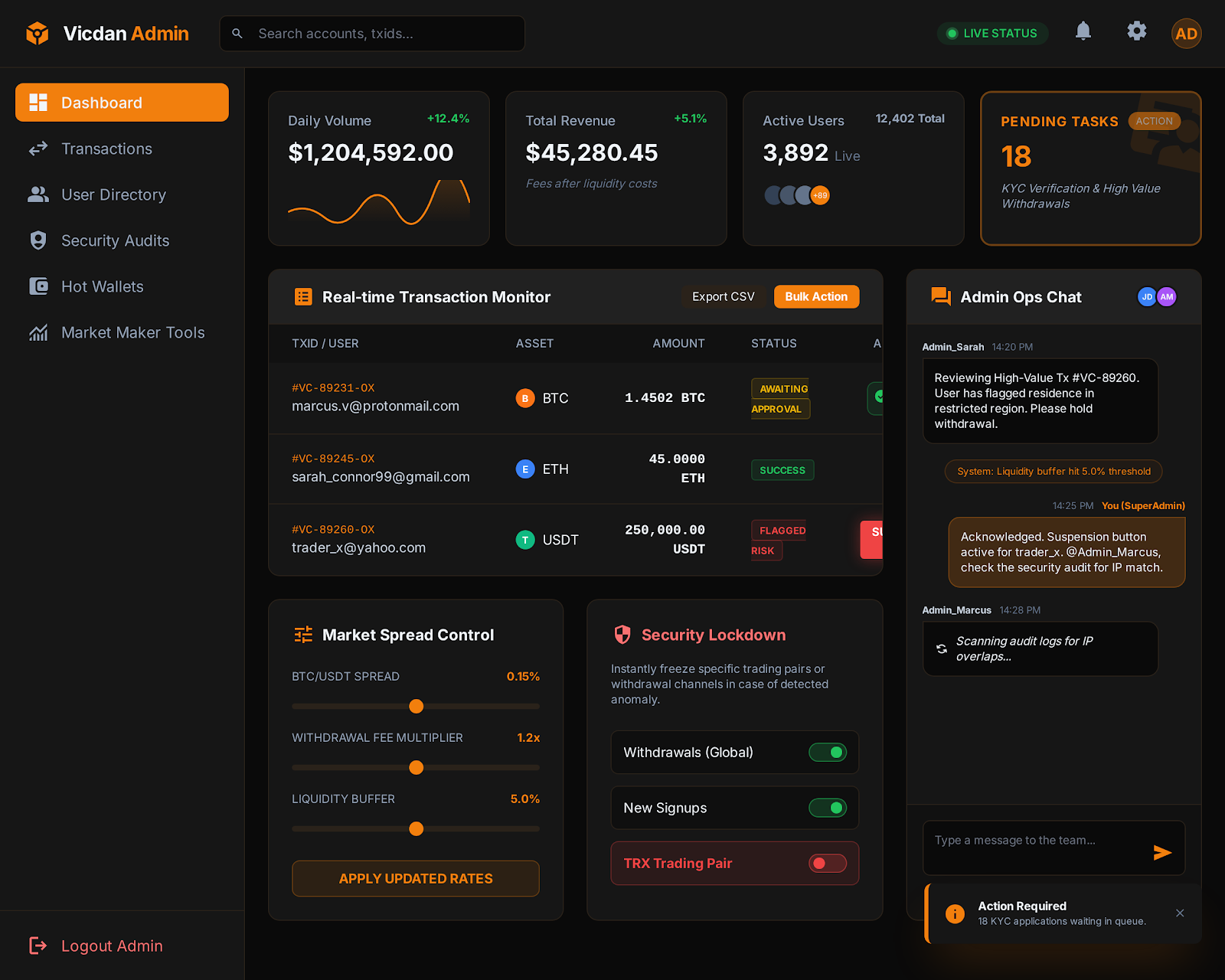Click the AD profile avatar
The image size is (1225, 980).
[x=1186, y=34]
